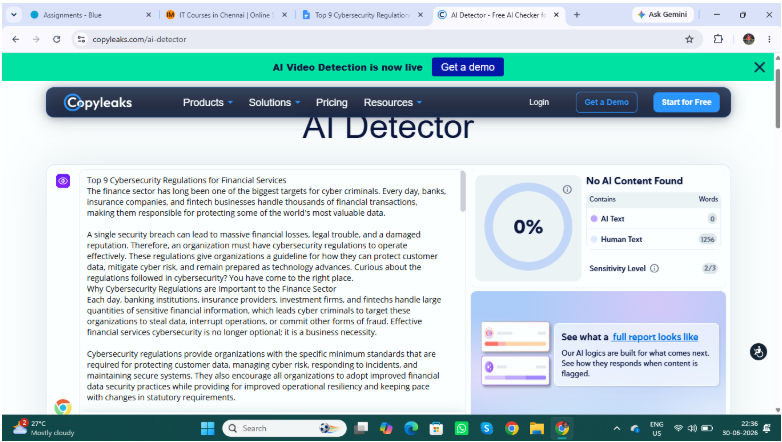The height and width of the screenshot is (442, 782).
Task: Open the Chrome extensions puzzle icon
Action: point(718,39)
